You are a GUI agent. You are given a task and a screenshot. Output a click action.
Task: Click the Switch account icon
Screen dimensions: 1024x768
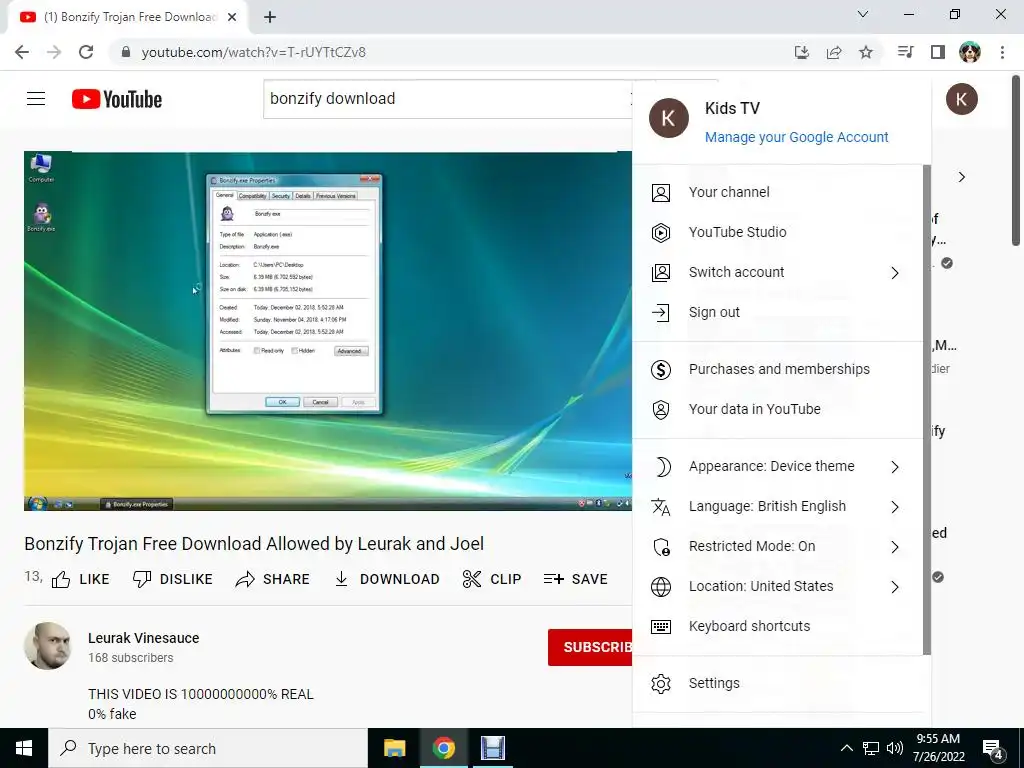pos(661,272)
